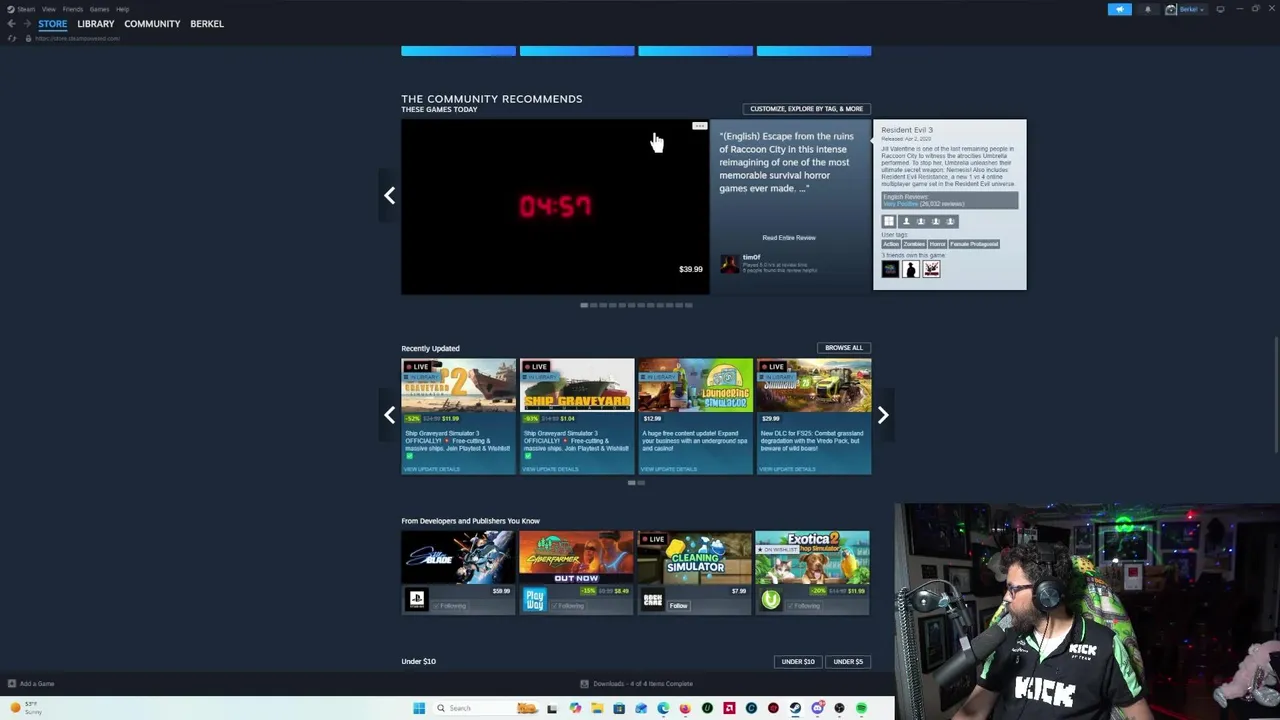Viewport: 1280px width, 720px height.
Task: Click the Windows taskbar Search box
Action: pyautogui.click(x=488, y=708)
